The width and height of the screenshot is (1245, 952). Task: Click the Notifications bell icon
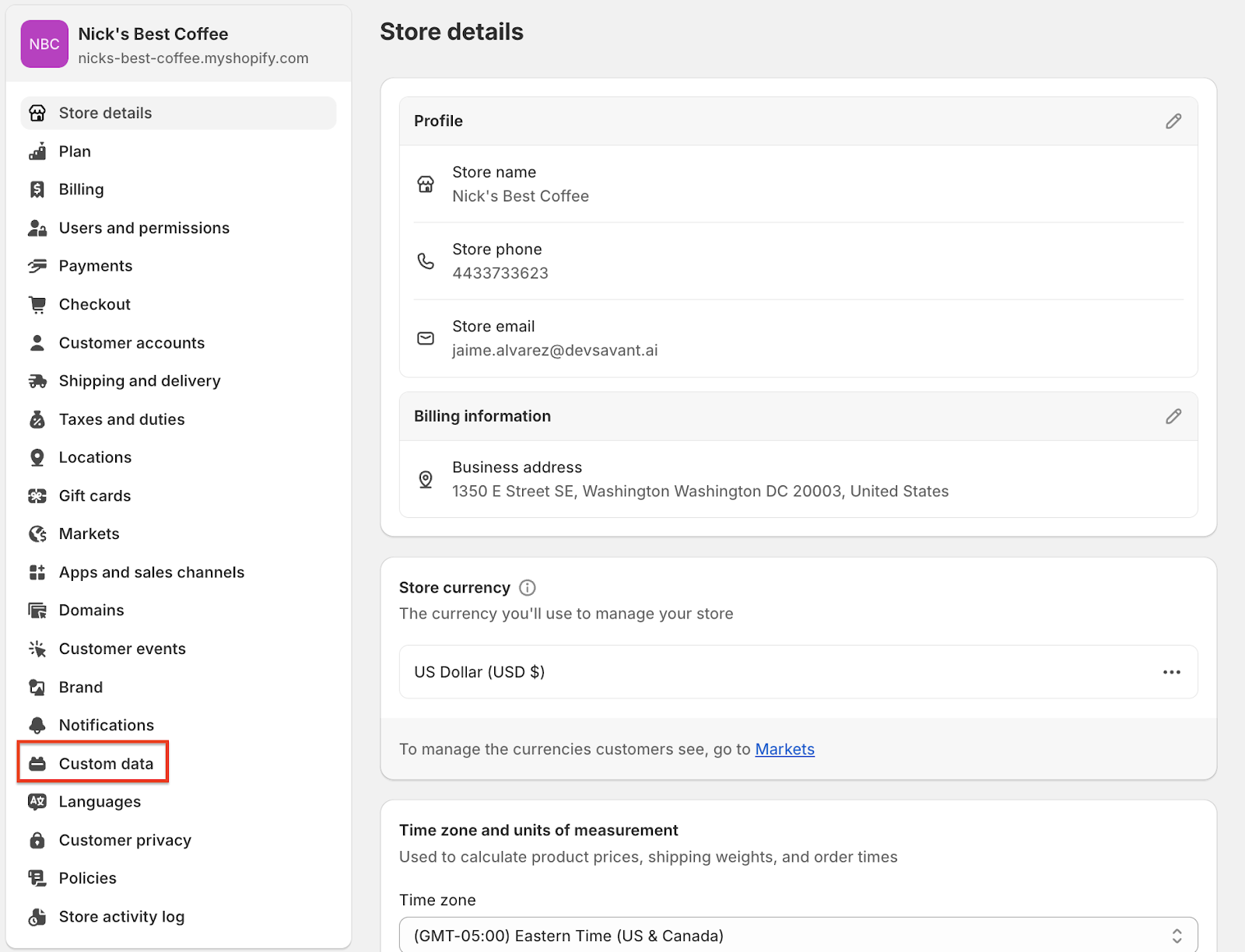click(37, 726)
